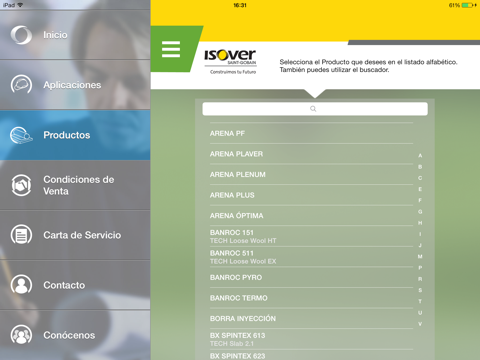This screenshot has height=360, width=480.
Task: Jump to letter M in alphabet index
Action: pyautogui.click(x=420, y=256)
